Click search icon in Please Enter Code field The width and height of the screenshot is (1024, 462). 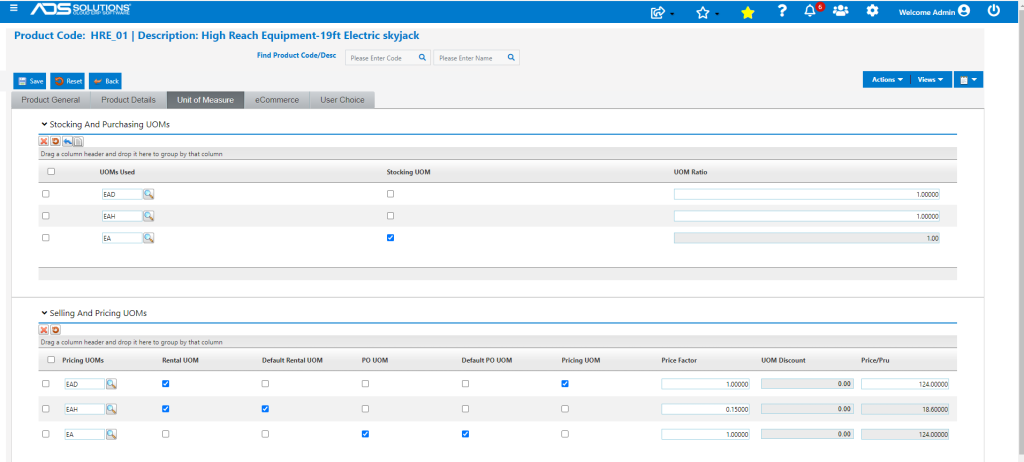(x=422, y=58)
